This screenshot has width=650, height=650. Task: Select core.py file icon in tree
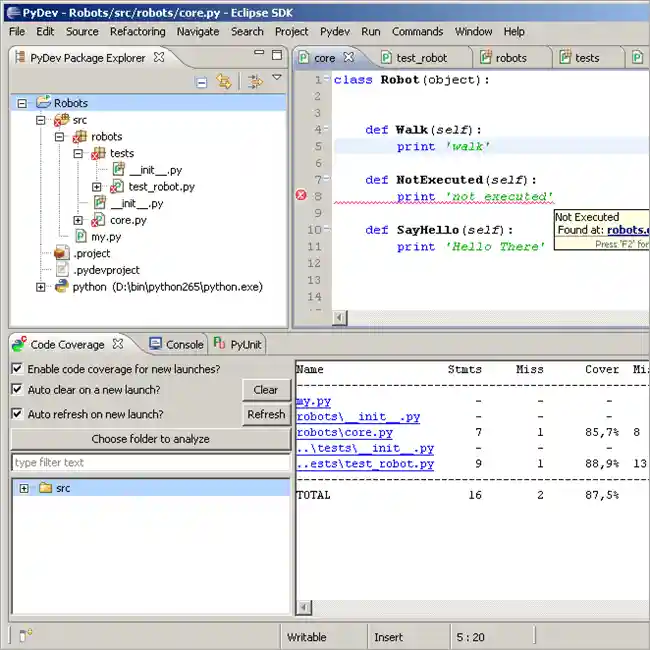(x=98, y=220)
